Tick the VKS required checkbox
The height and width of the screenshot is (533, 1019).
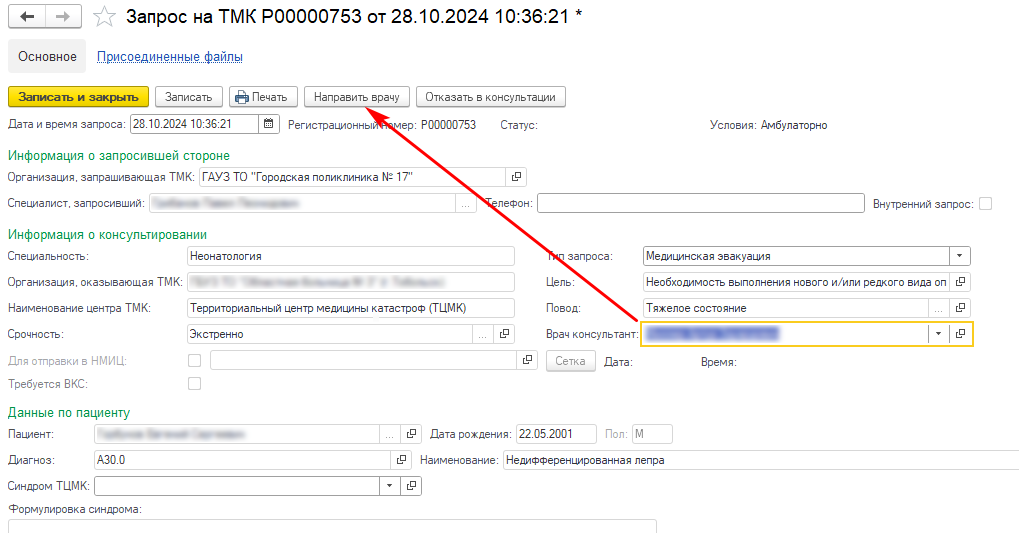click(x=195, y=383)
